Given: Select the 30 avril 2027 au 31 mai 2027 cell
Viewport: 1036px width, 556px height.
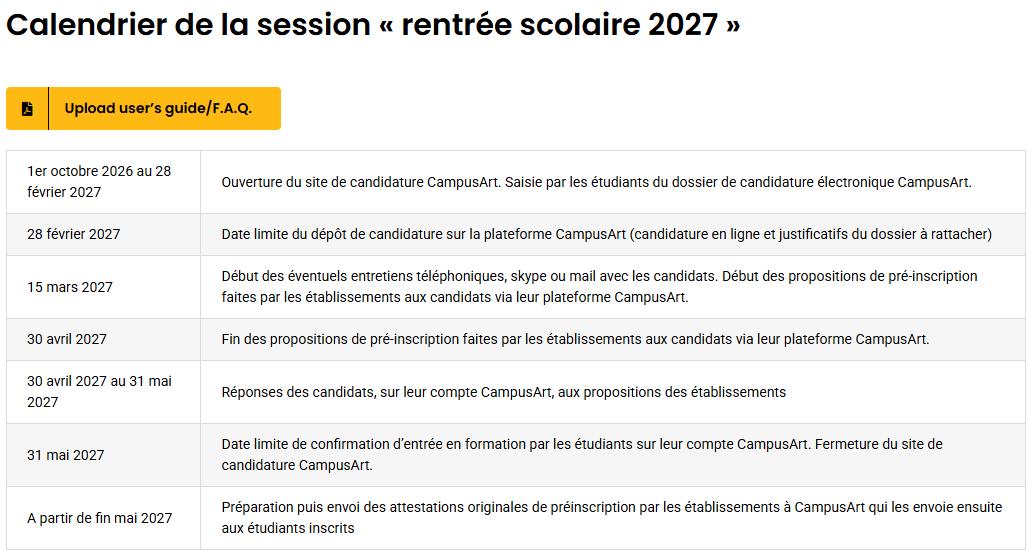Looking at the screenshot, I should tap(104, 392).
